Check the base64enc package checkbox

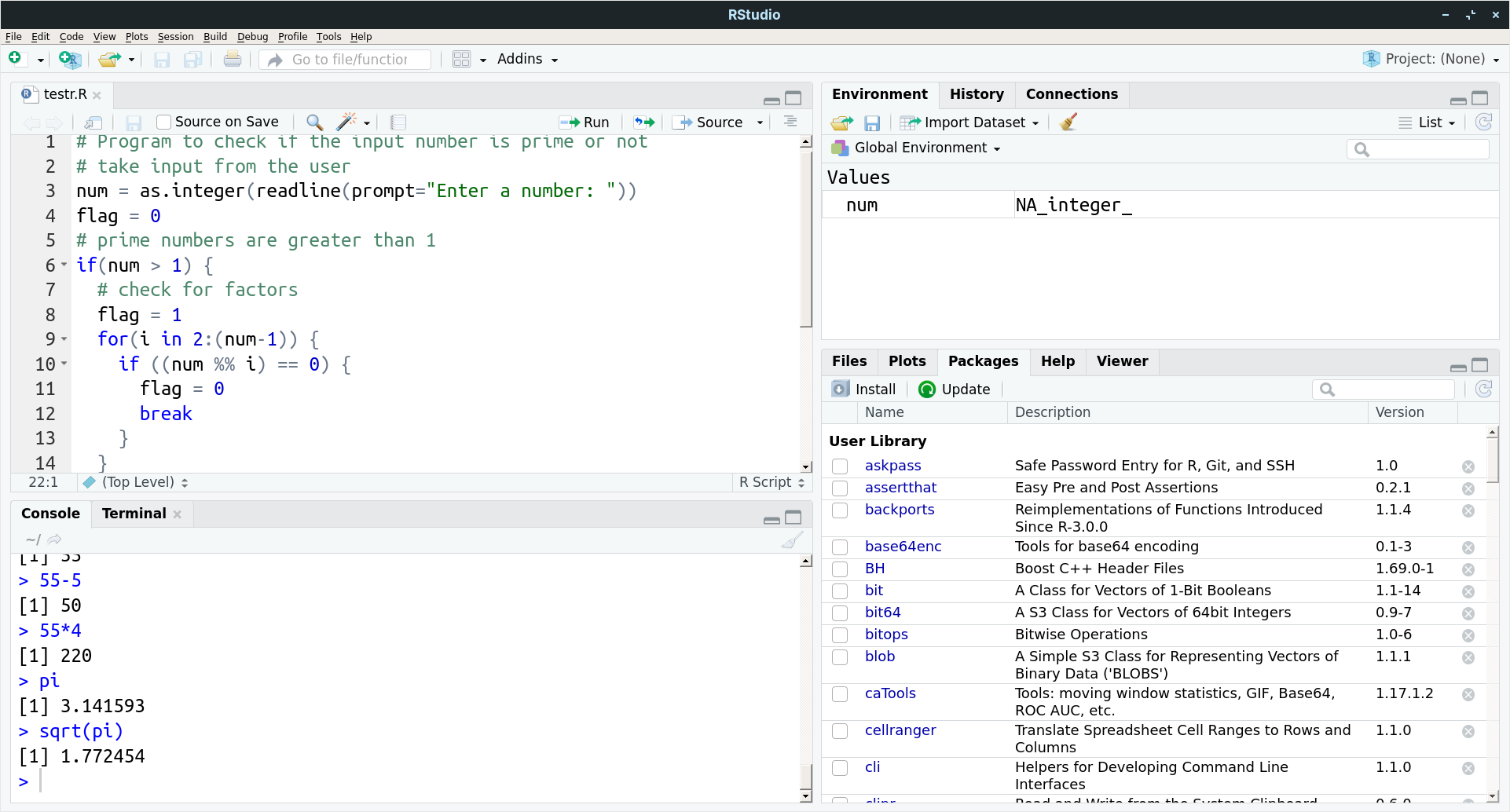pos(840,547)
